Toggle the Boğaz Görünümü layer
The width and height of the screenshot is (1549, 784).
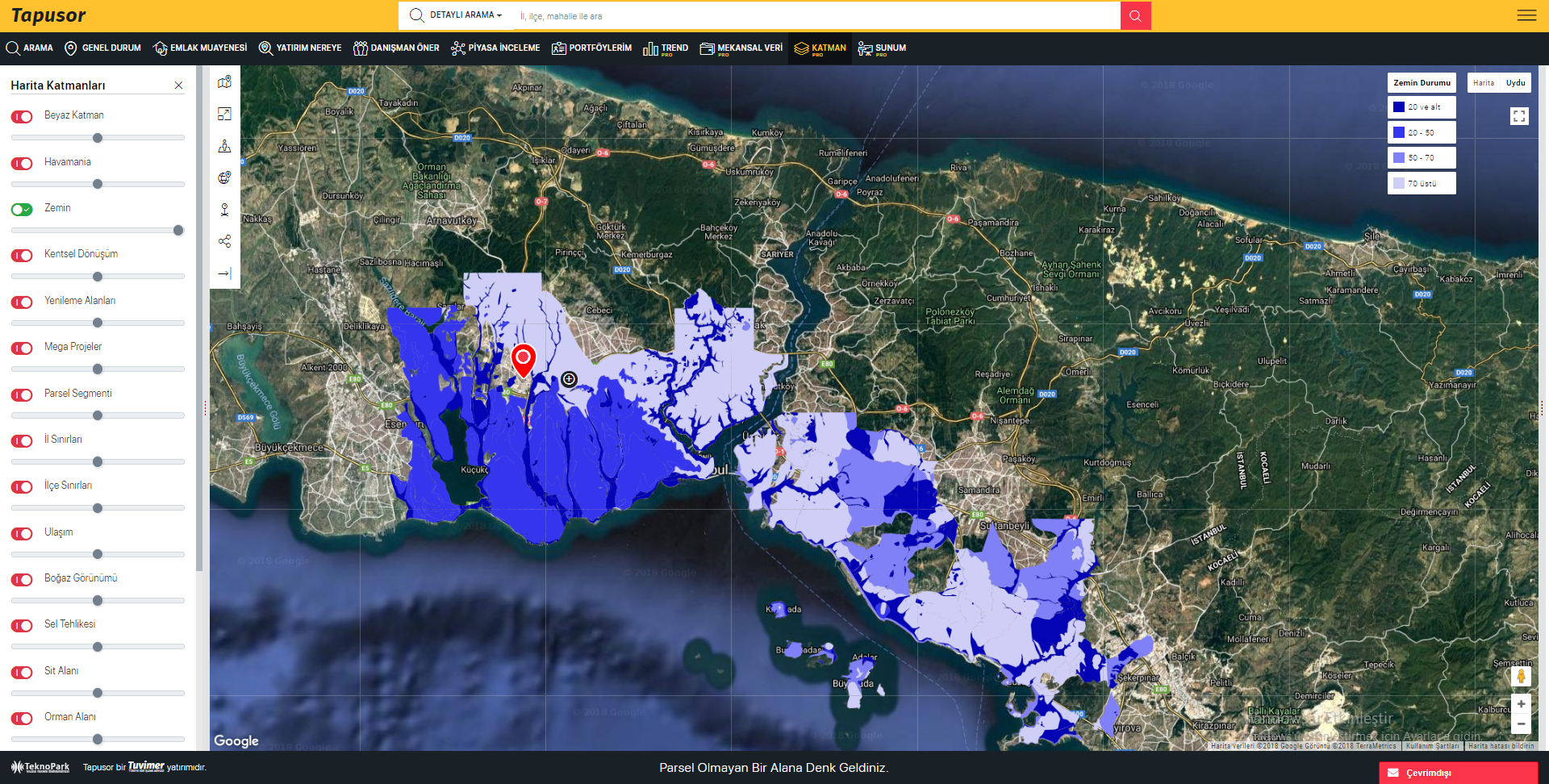22,580
